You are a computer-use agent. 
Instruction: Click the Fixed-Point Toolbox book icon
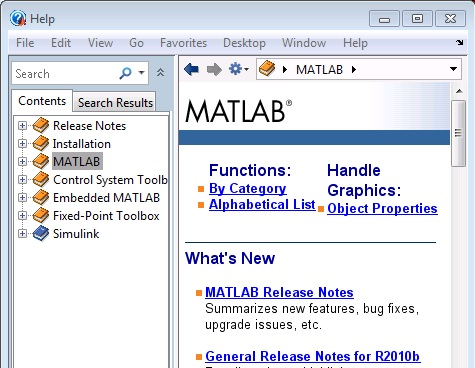click(x=41, y=215)
